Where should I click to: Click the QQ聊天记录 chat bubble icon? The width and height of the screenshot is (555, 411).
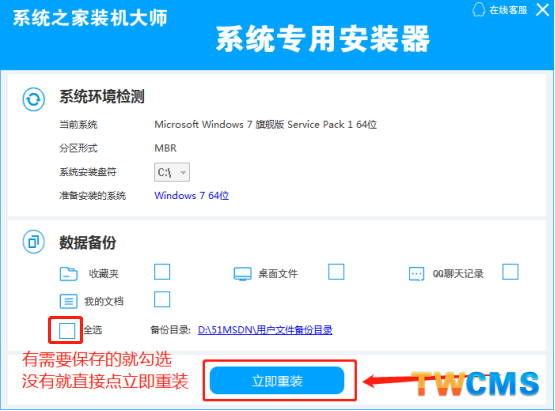tap(417, 274)
